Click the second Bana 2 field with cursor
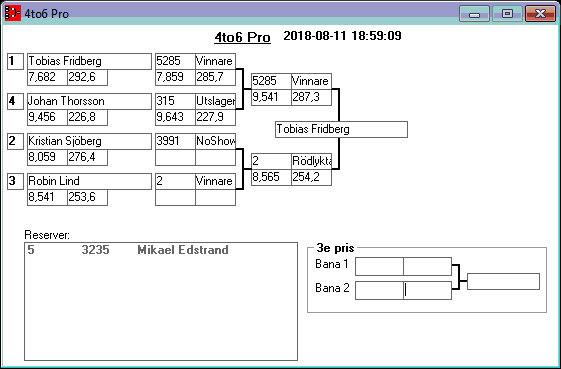This screenshot has height=369, width=561. pyautogui.click(x=428, y=290)
